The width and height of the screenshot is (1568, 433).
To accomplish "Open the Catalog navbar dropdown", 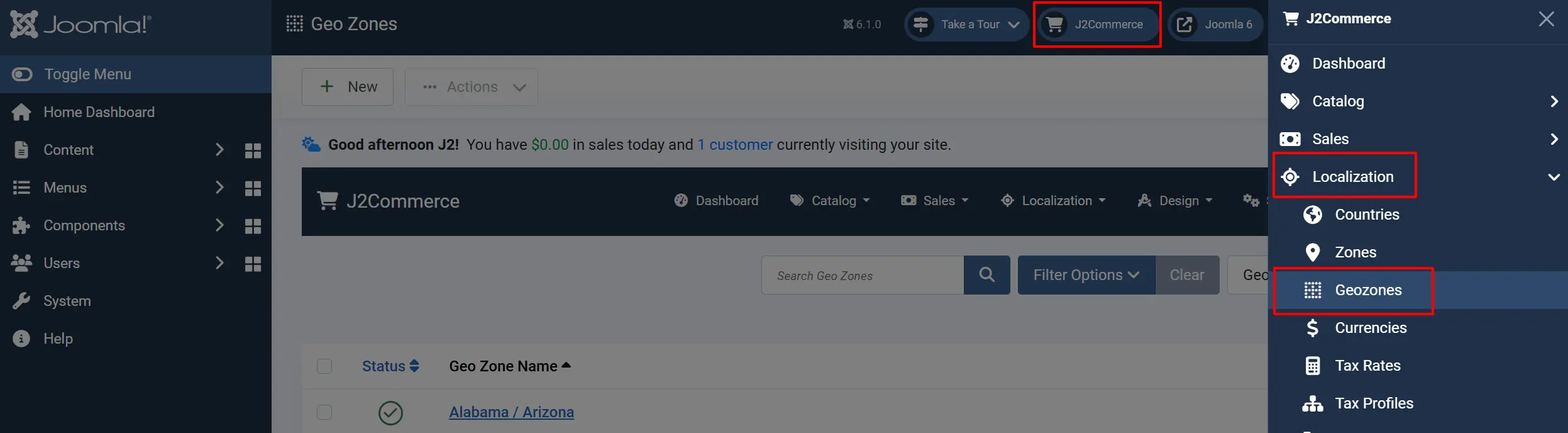I will coord(830,201).
